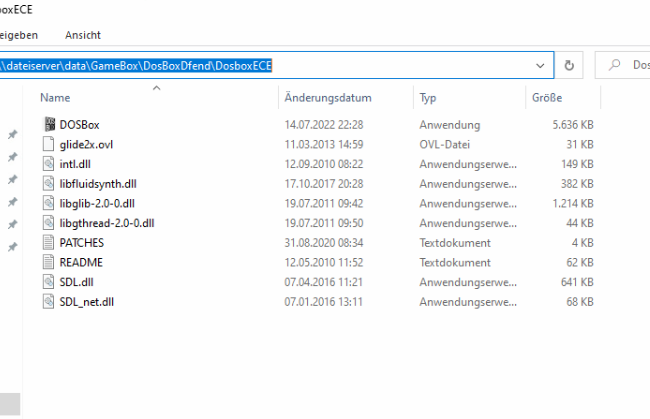
Task: Select the libgthread-2.0-0.dll file name
Action: click(106, 223)
